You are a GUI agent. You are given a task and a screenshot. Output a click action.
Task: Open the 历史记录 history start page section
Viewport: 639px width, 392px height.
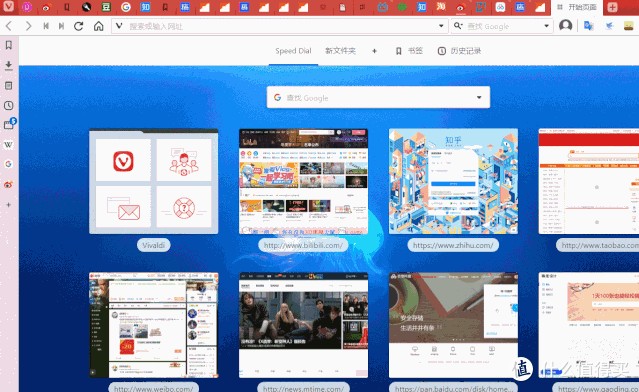(x=459, y=51)
